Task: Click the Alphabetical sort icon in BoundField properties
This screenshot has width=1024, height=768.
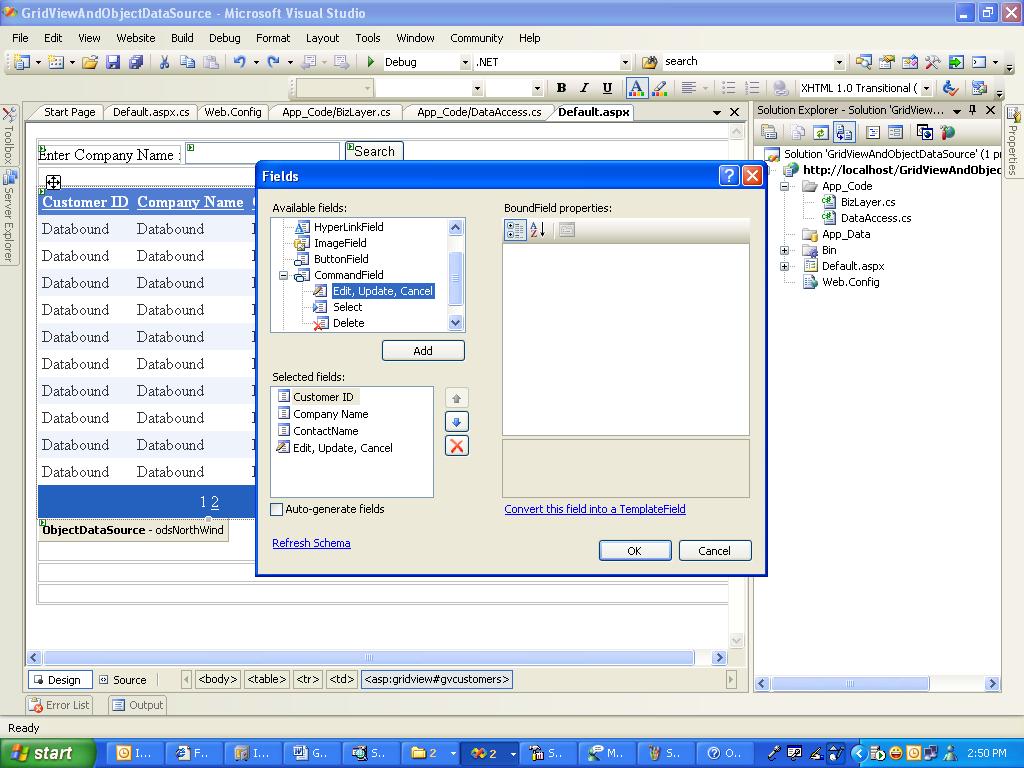Action: (537, 230)
